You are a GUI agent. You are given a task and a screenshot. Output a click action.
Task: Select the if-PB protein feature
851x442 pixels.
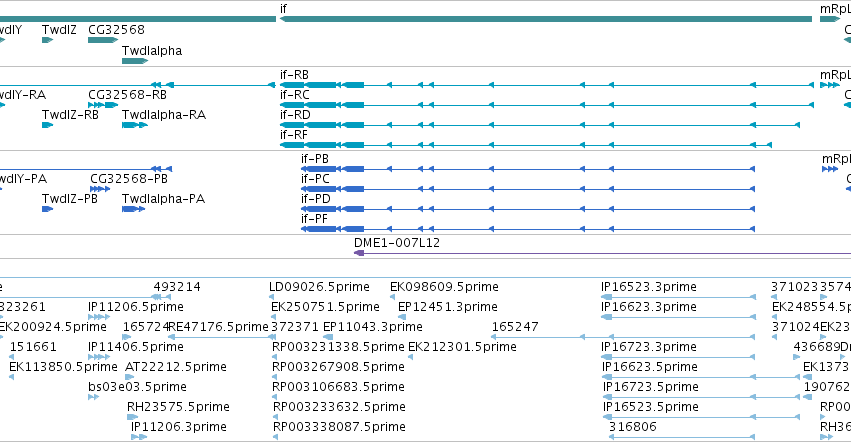click(x=528, y=169)
